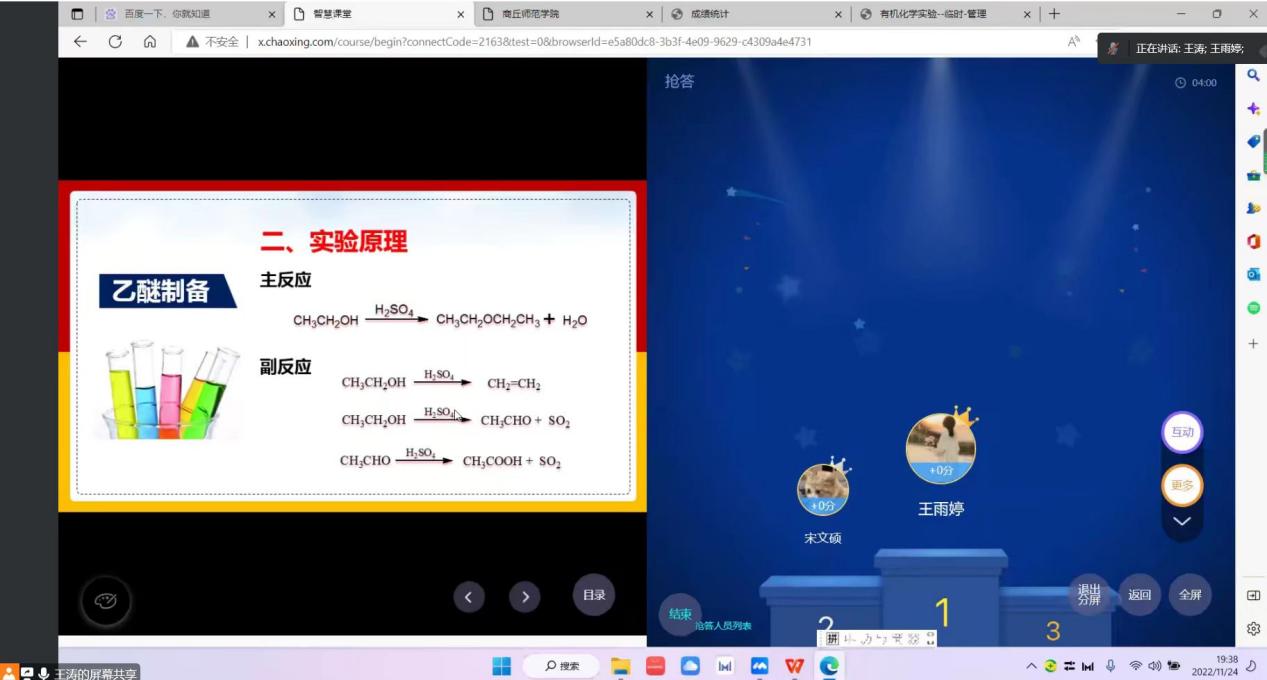Open a new browser tab
The image size is (1267, 680).
pyautogui.click(x=1054, y=14)
